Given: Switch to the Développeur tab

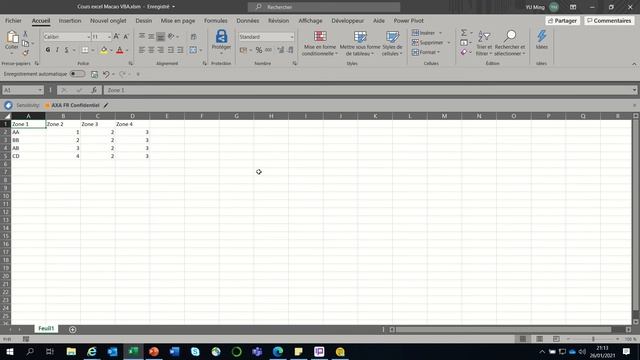Looking at the screenshot, I should click(347, 20).
